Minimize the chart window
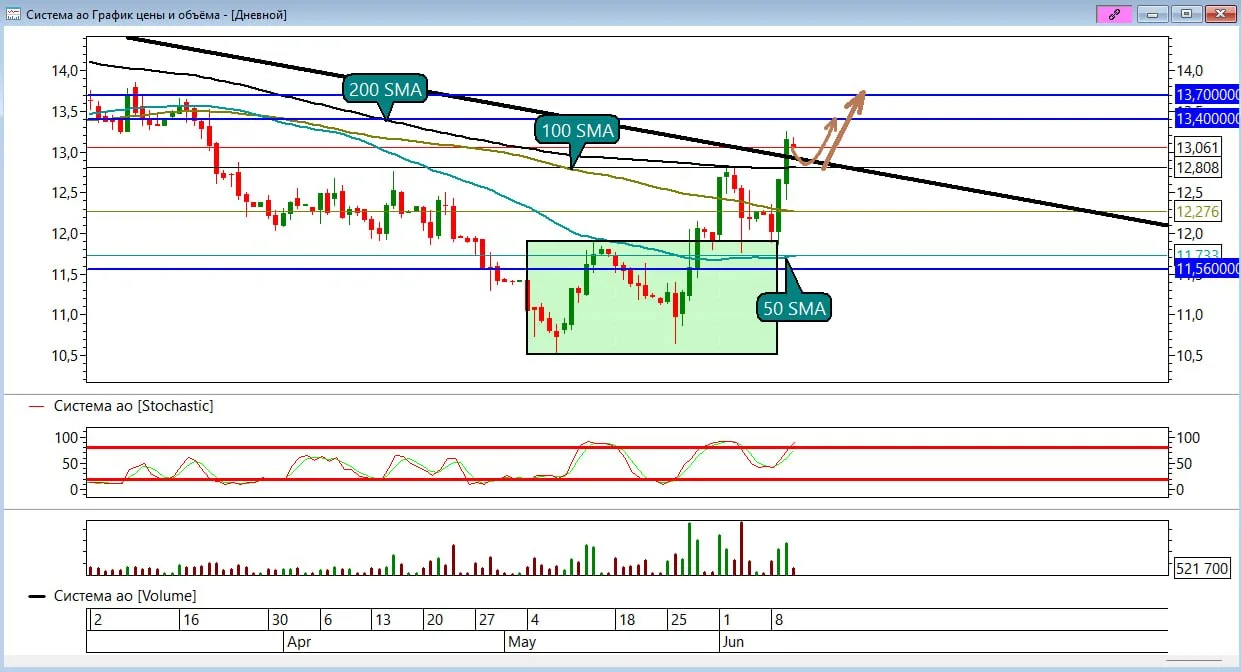This screenshot has height=672, width=1241. coord(1153,14)
